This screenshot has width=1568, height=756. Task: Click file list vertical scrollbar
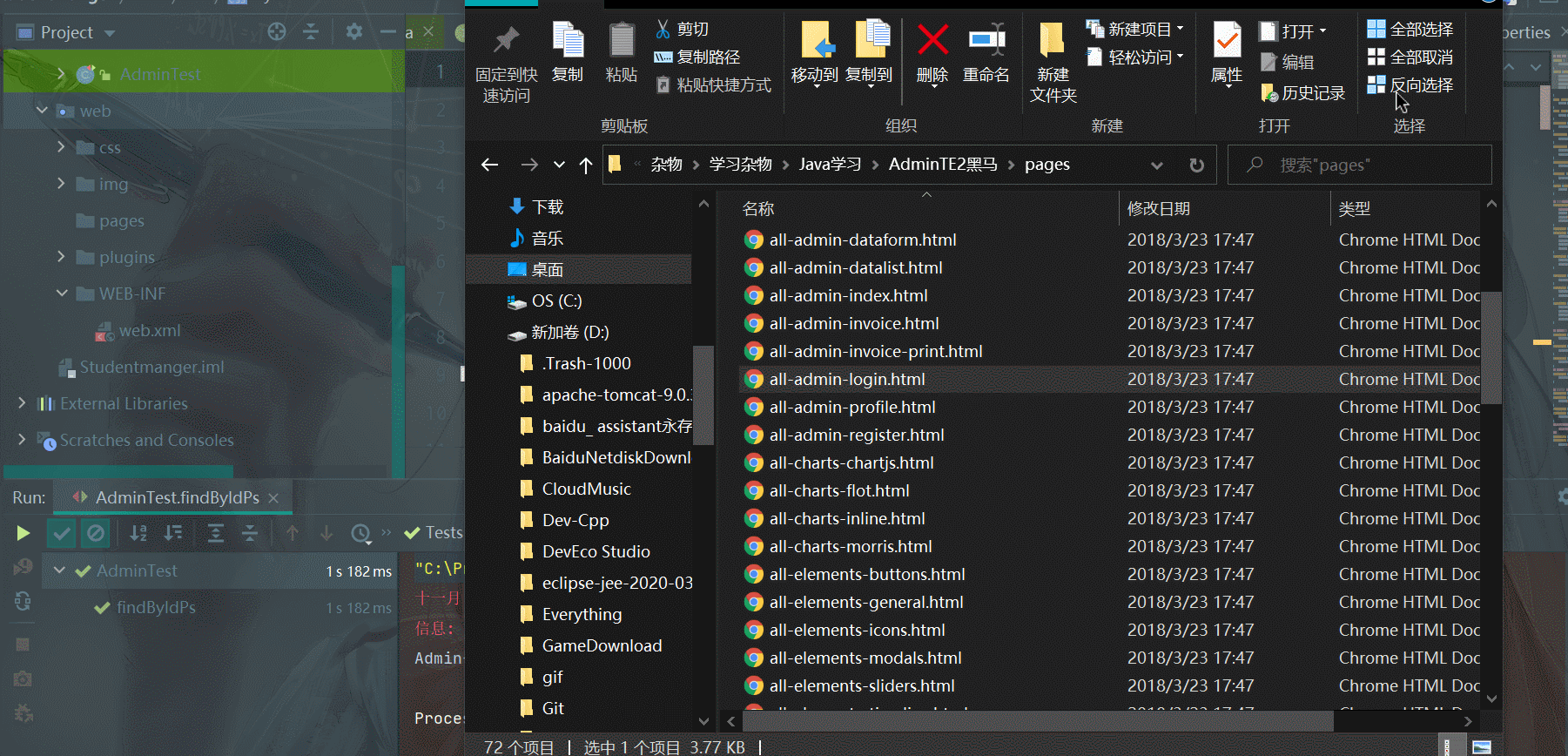coord(1491,348)
